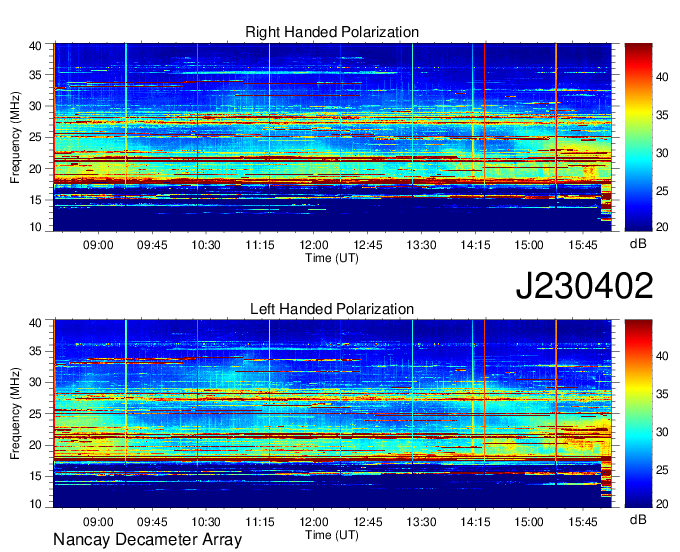Image resolution: width=680 pixels, height=552 pixels.
Task: Click the 30 dB label on left-handed colorbar
Action: (662, 432)
